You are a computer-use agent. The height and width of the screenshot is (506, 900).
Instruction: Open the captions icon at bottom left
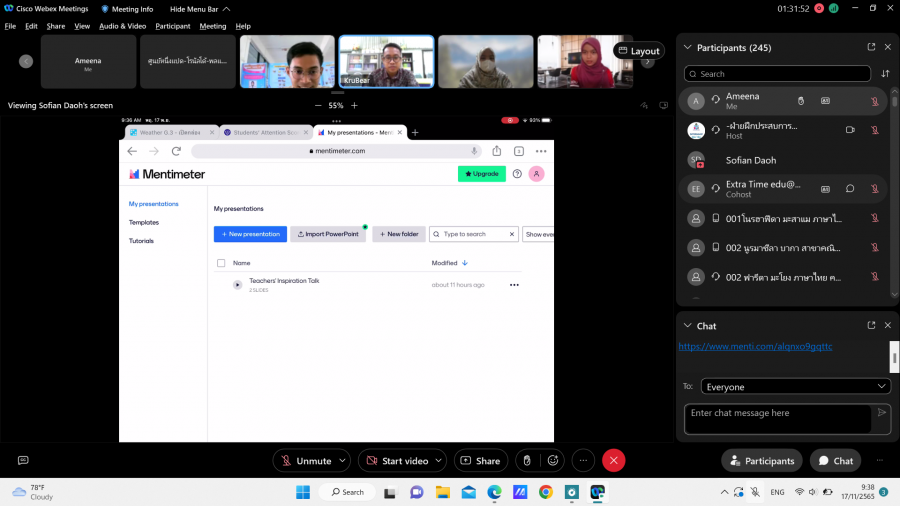pyautogui.click(x=23, y=460)
